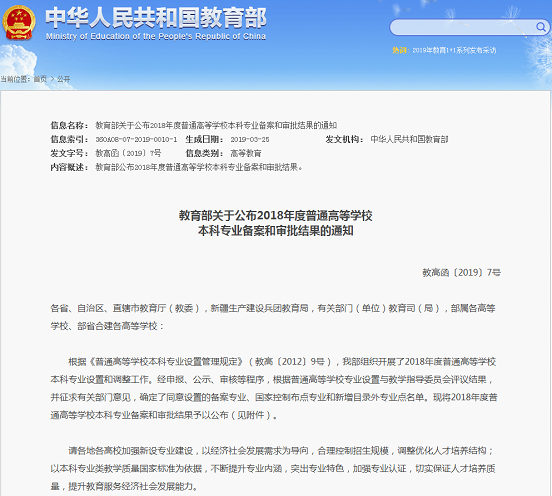Click the Ministry of Education English subtitle
This screenshot has width=552, height=496.
(x=156, y=36)
